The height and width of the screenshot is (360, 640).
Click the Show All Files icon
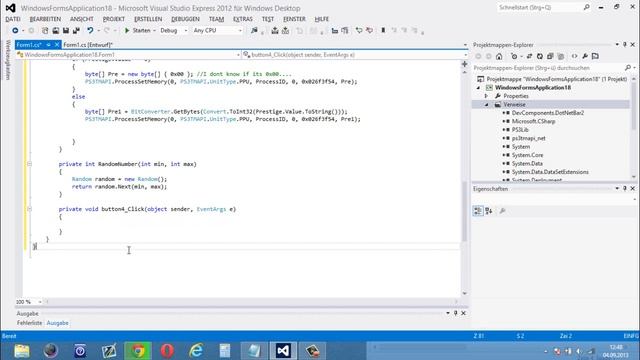(x=560, y=56)
